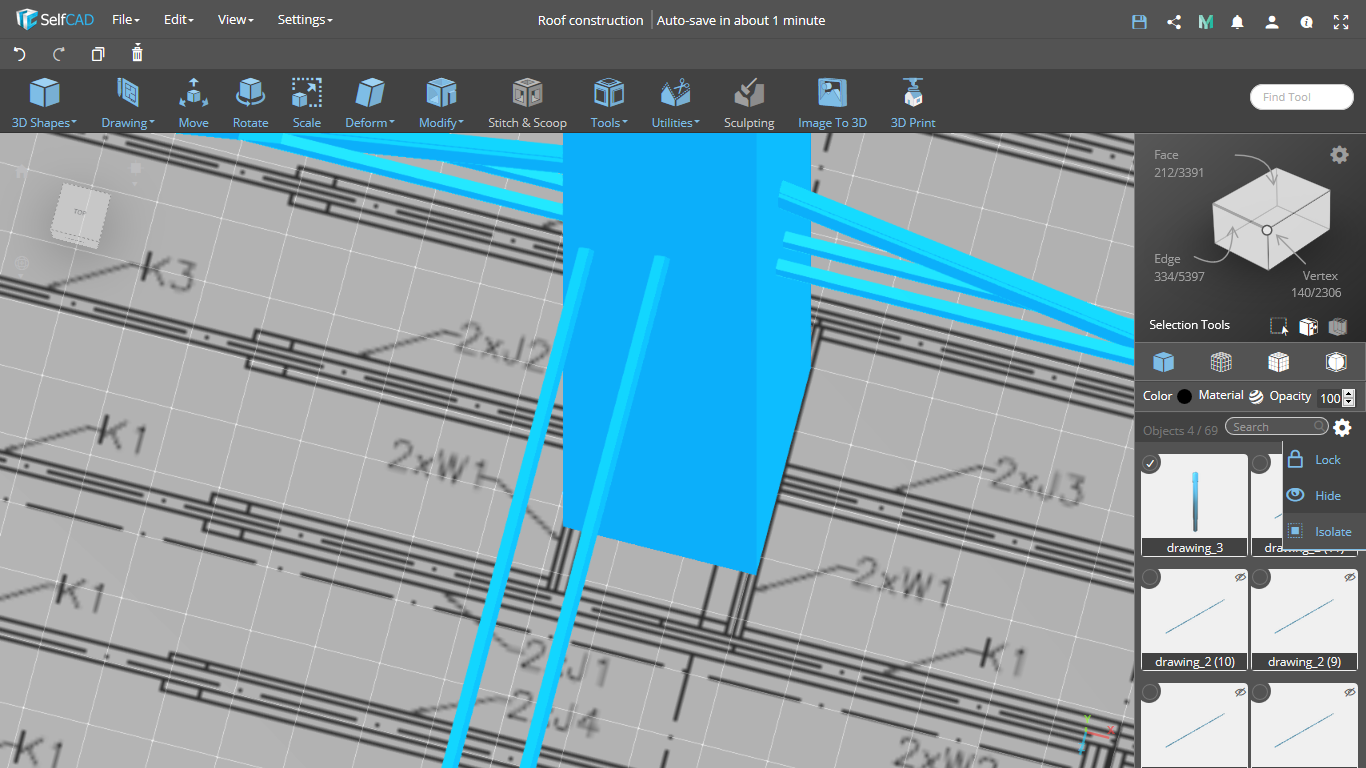Expand the Tools dropdown
Screen dimensions: 1366x768
609,104
